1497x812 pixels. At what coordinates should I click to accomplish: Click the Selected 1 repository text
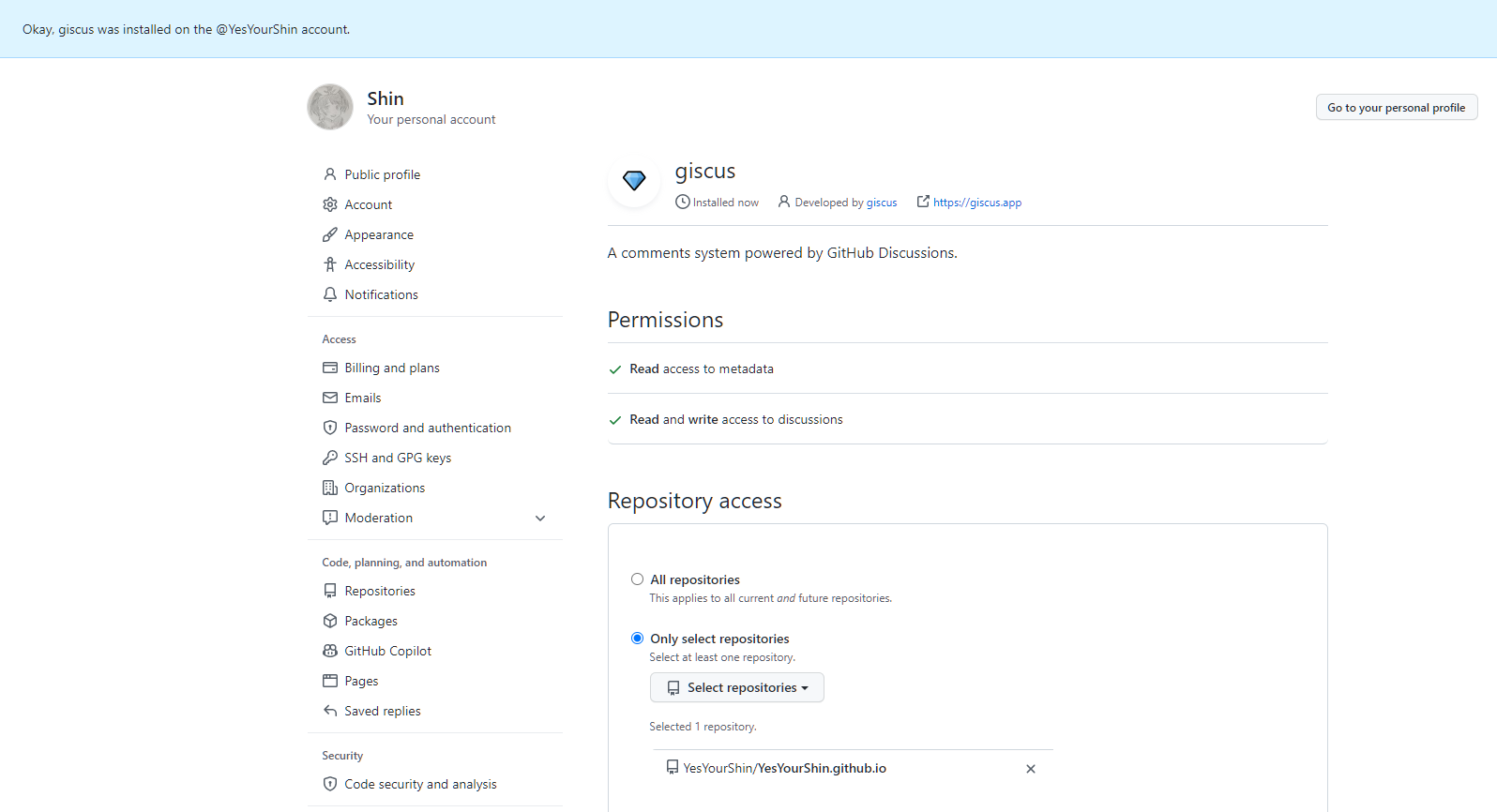(703, 727)
